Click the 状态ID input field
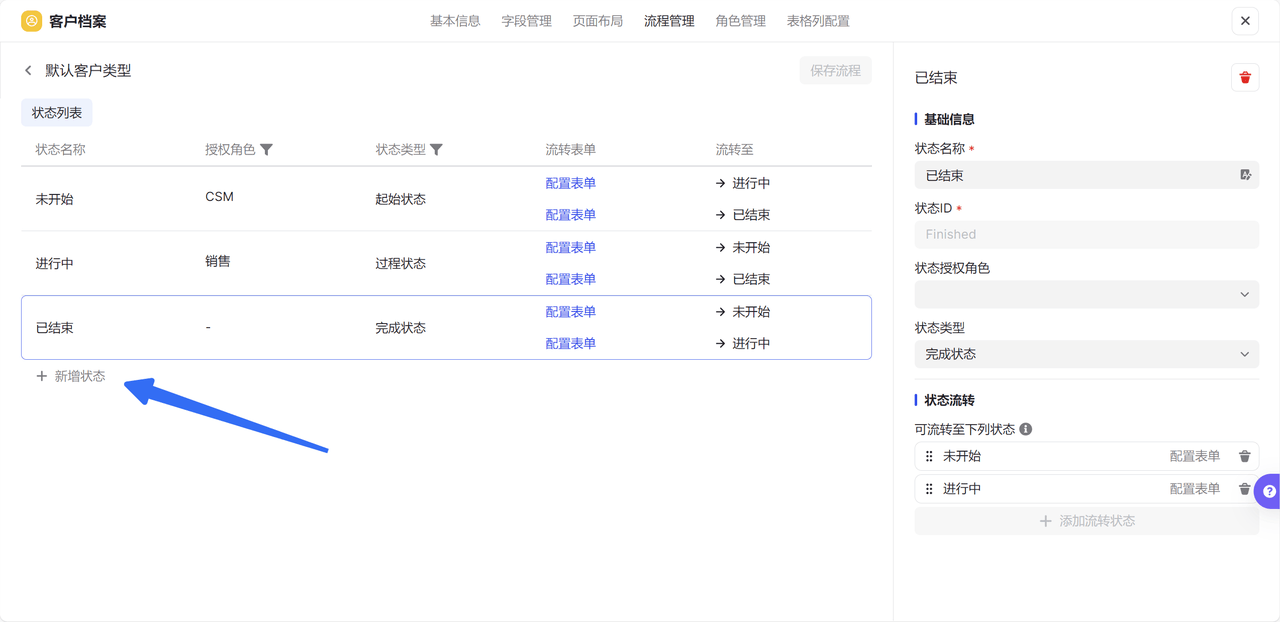The width and height of the screenshot is (1280, 622). pos(1086,234)
